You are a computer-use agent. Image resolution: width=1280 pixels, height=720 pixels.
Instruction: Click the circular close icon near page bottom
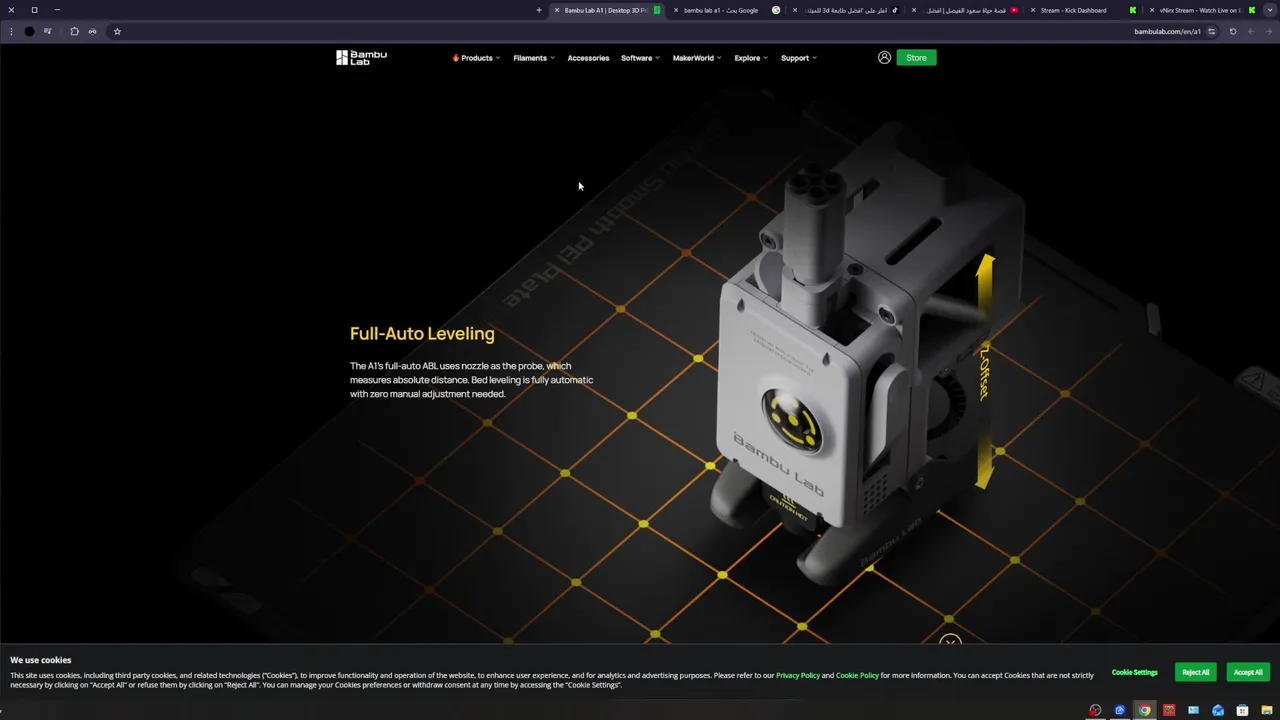(x=950, y=641)
